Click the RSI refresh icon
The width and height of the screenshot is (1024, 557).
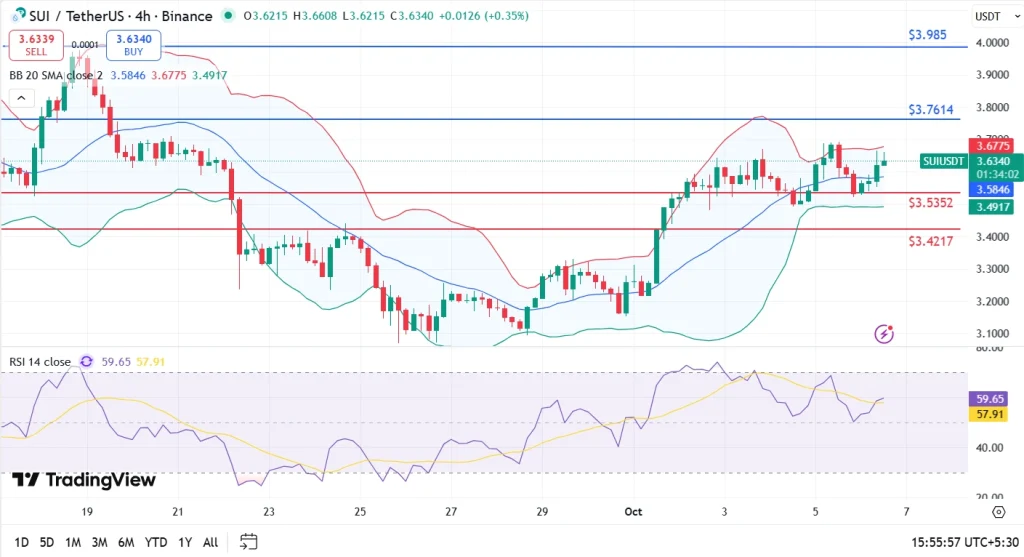pos(86,362)
